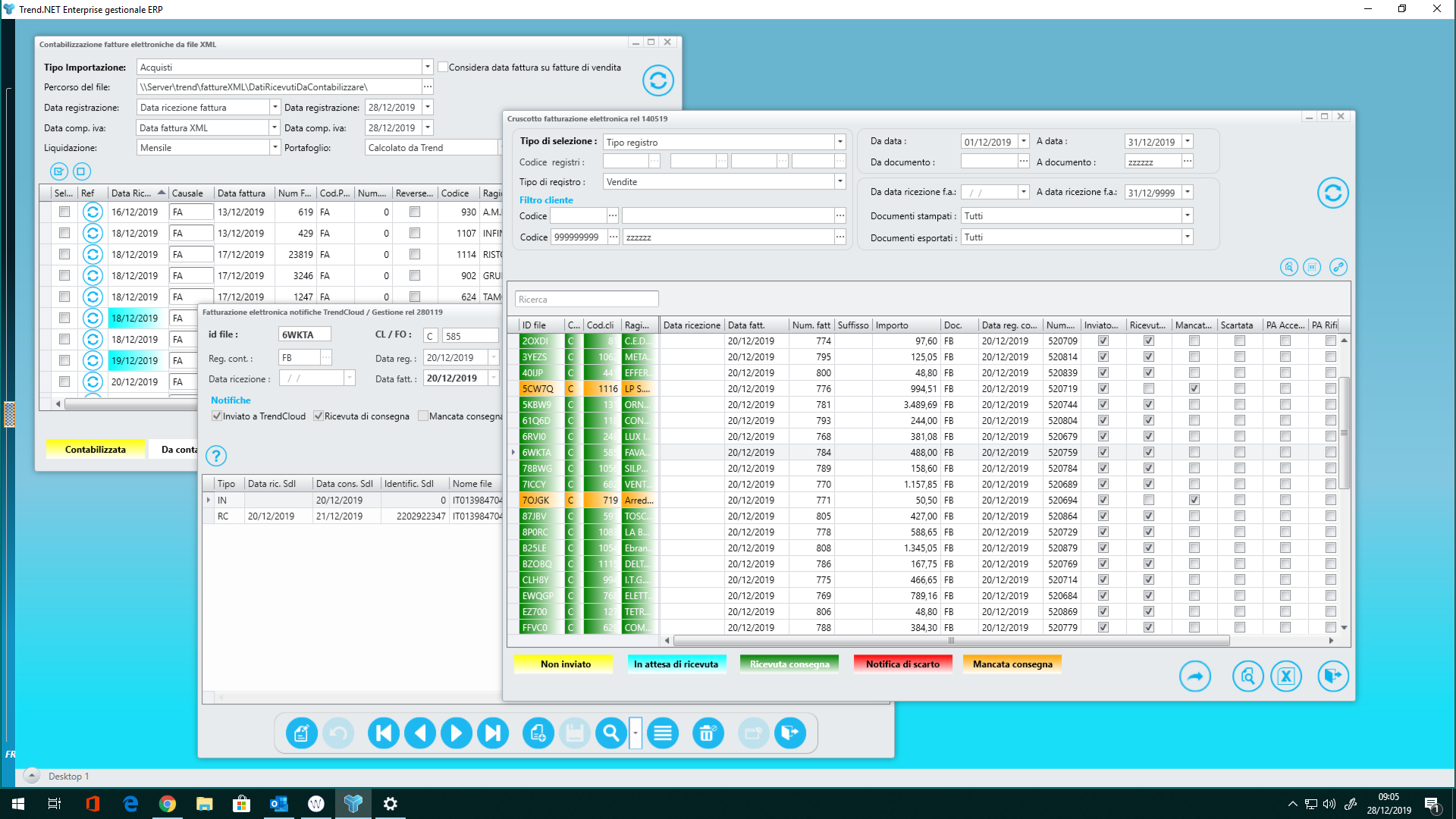Click the blue help question mark icon
This screenshot has width=1456, height=819.
pyautogui.click(x=216, y=456)
